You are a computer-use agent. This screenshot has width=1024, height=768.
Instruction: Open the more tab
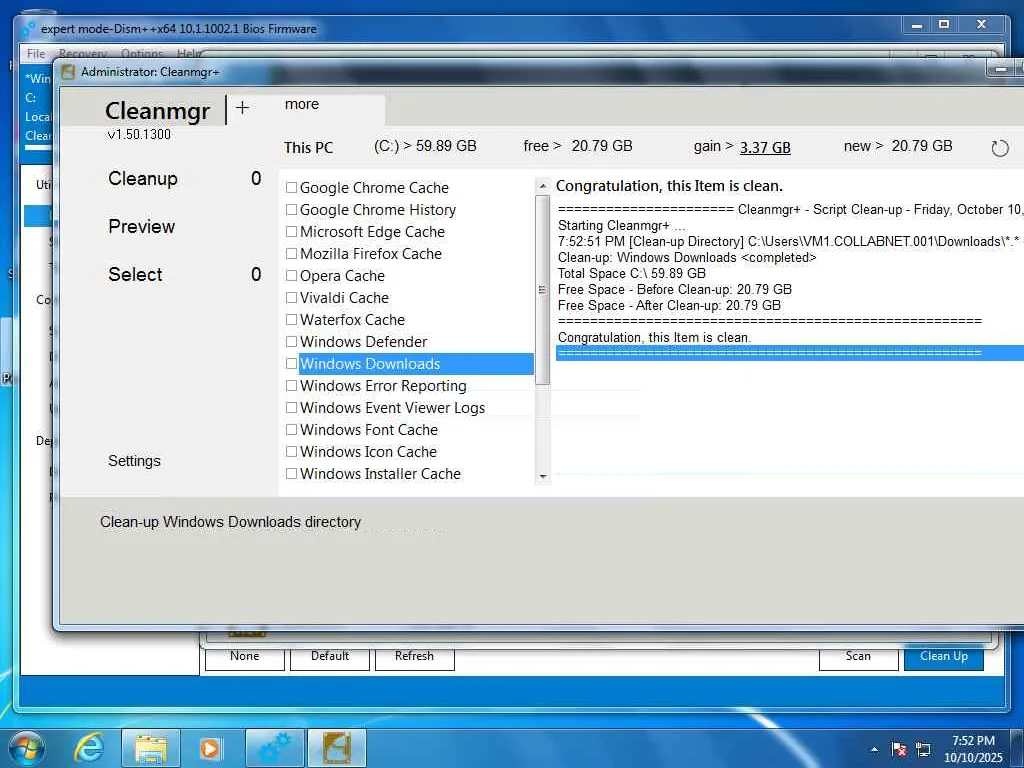tap(302, 104)
